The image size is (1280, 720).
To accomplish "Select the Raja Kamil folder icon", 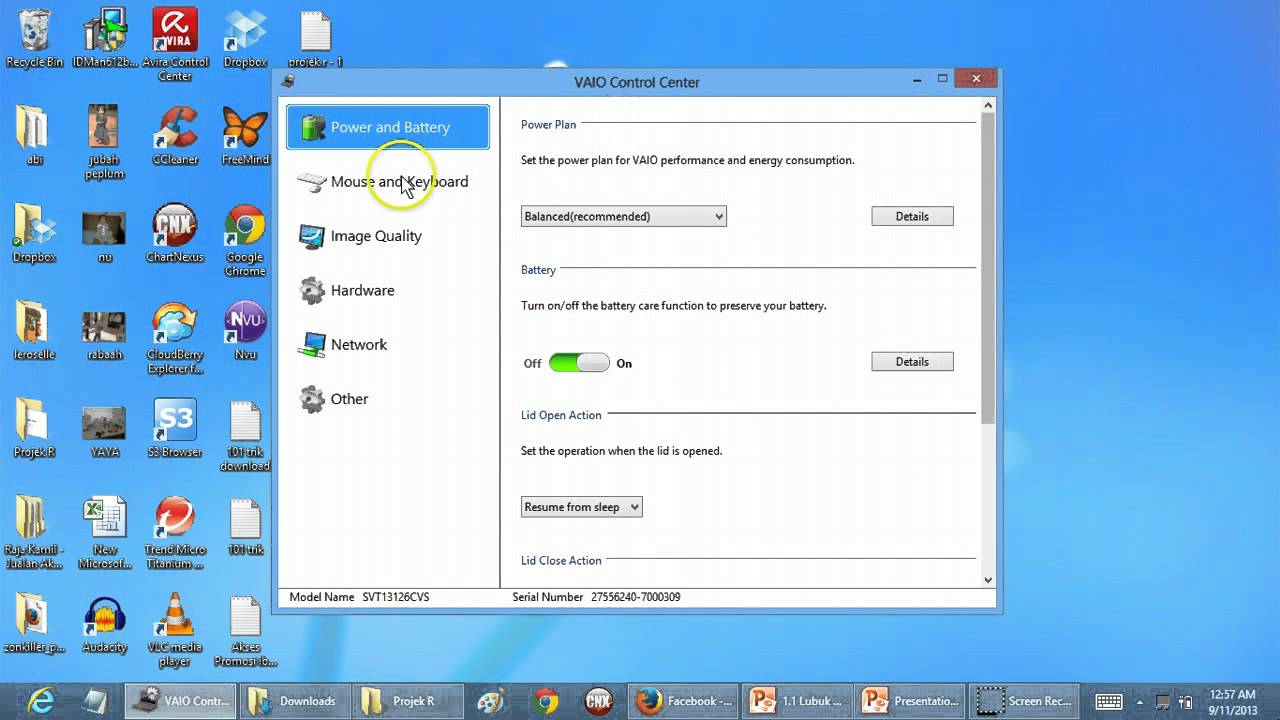I will [x=34, y=532].
